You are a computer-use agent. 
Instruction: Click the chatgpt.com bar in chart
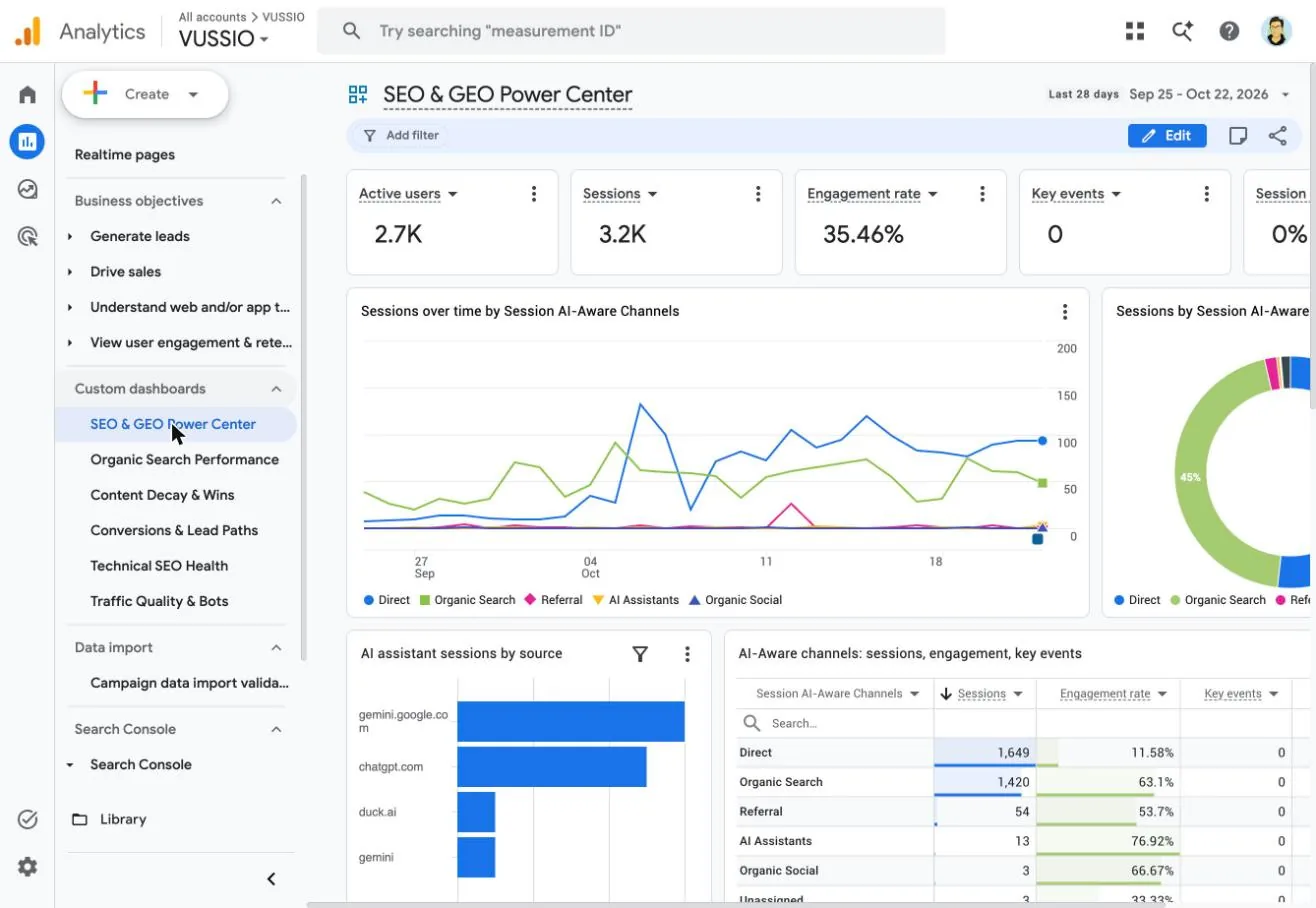point(552,767)
